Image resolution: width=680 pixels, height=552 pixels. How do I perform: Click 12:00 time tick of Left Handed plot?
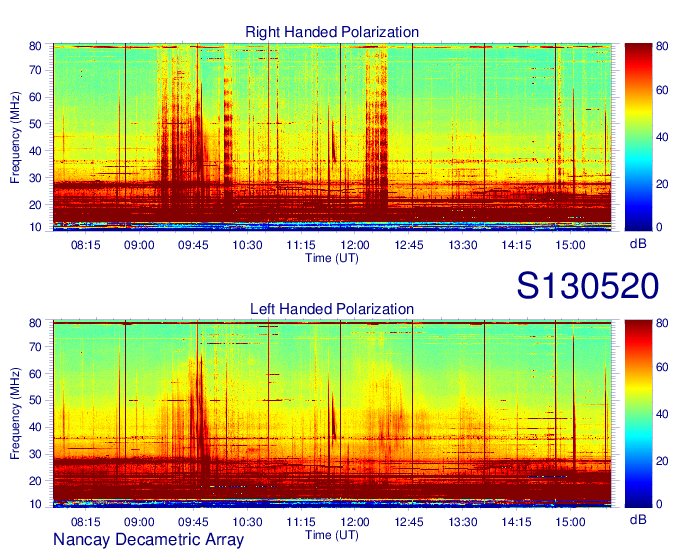tap(355, 522)
